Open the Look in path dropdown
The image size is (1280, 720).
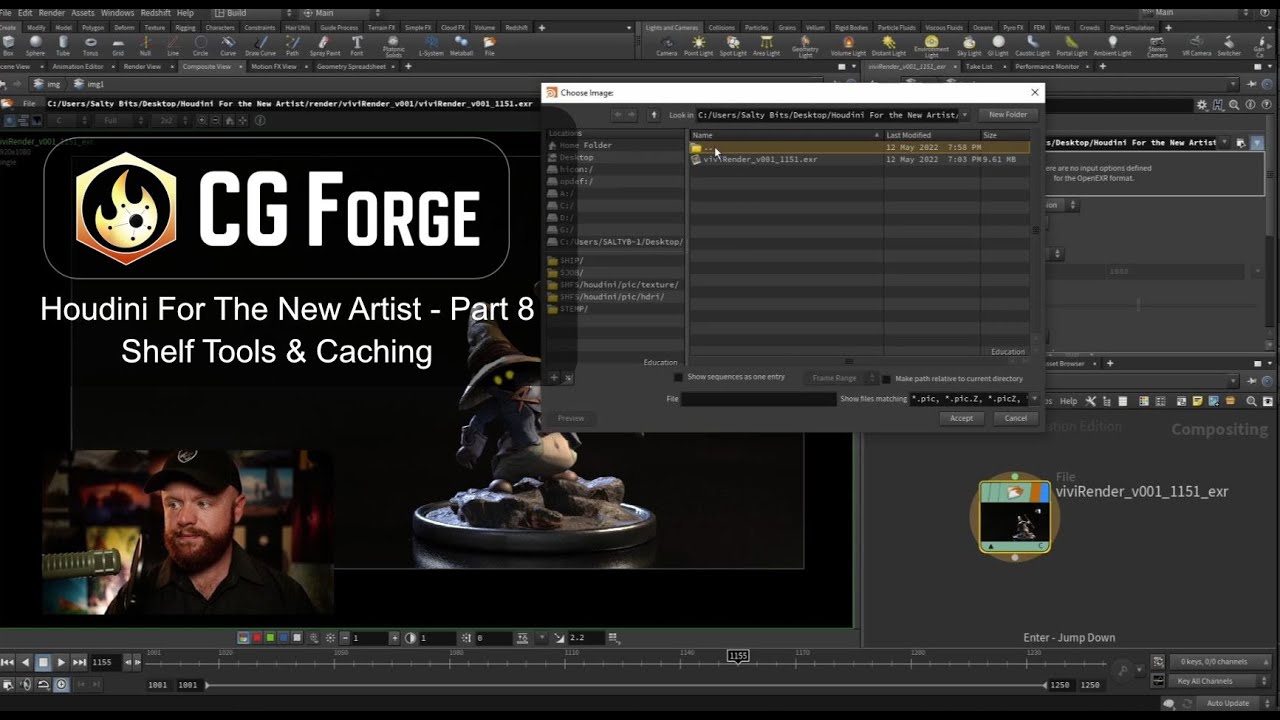(x=965, y=115)
